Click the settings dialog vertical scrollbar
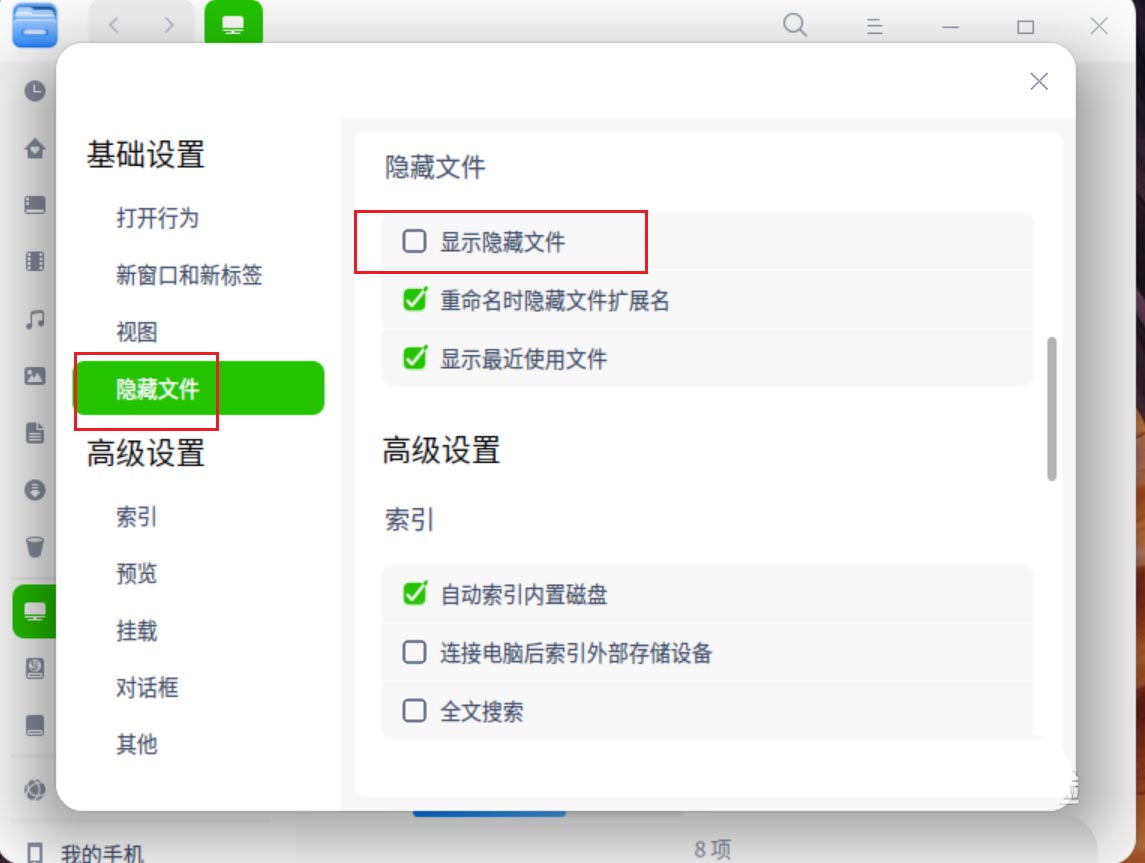This screenshot has height=863, width=1145. click(x=1052, y=409)
